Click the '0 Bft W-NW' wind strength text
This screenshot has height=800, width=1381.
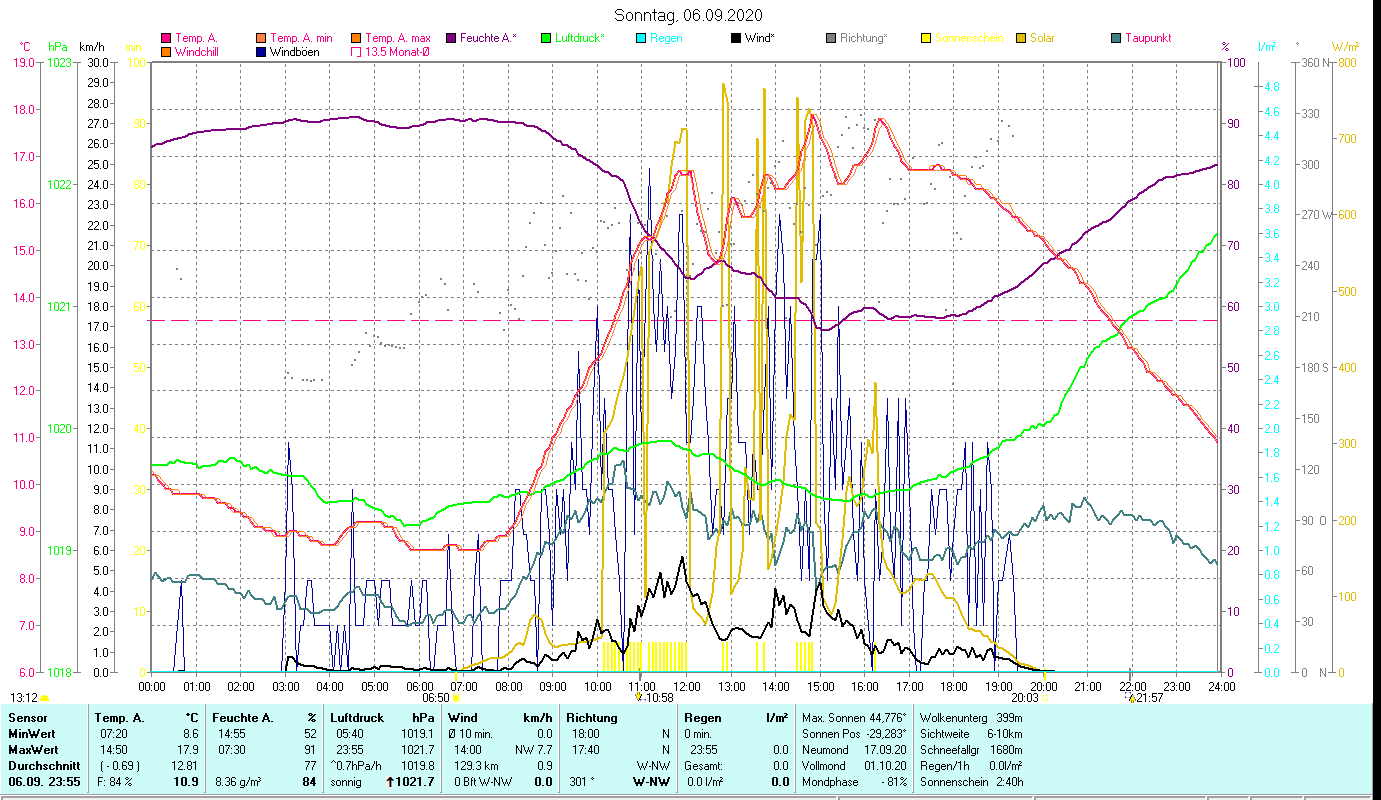point(482,782)
